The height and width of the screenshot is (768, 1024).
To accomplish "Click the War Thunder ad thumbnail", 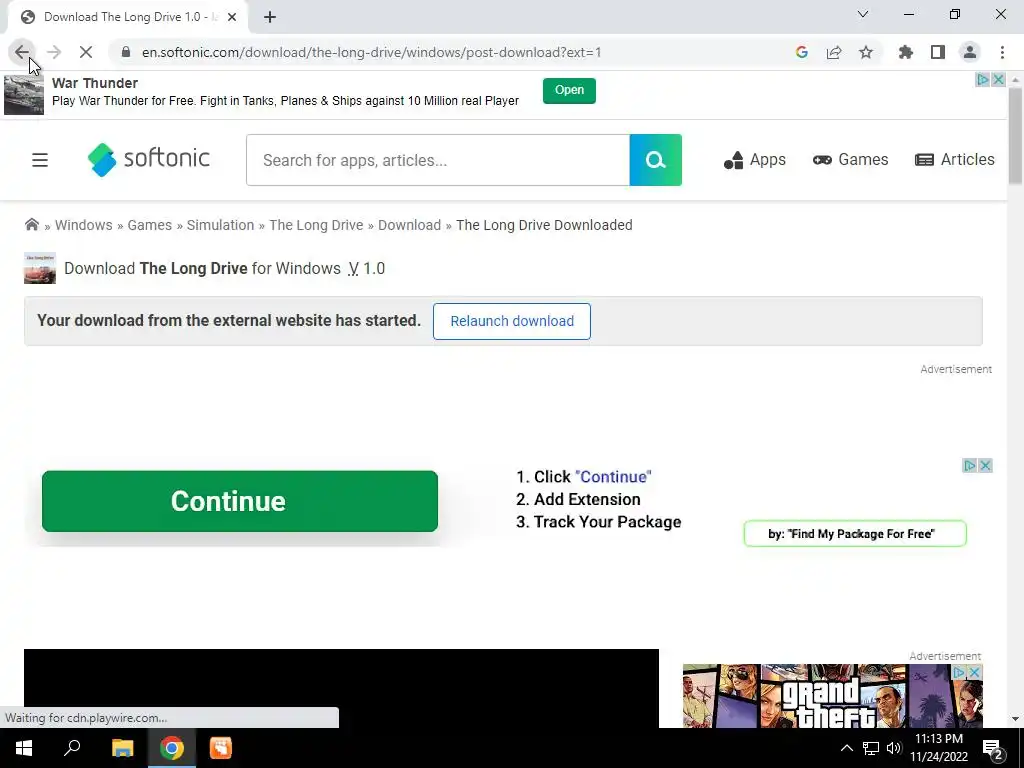I will pos(24,95).
